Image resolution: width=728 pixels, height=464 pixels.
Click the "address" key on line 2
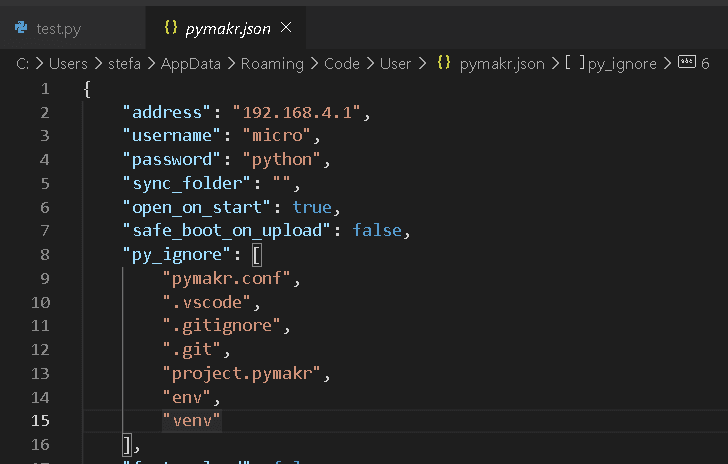point(167,112)
